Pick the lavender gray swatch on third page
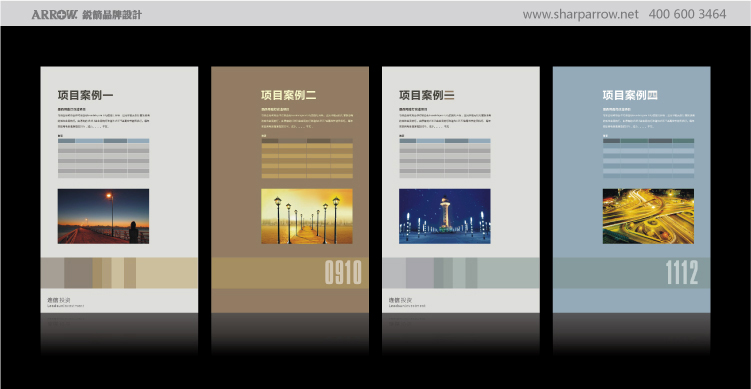751x389 pixels. pos(420,273)
